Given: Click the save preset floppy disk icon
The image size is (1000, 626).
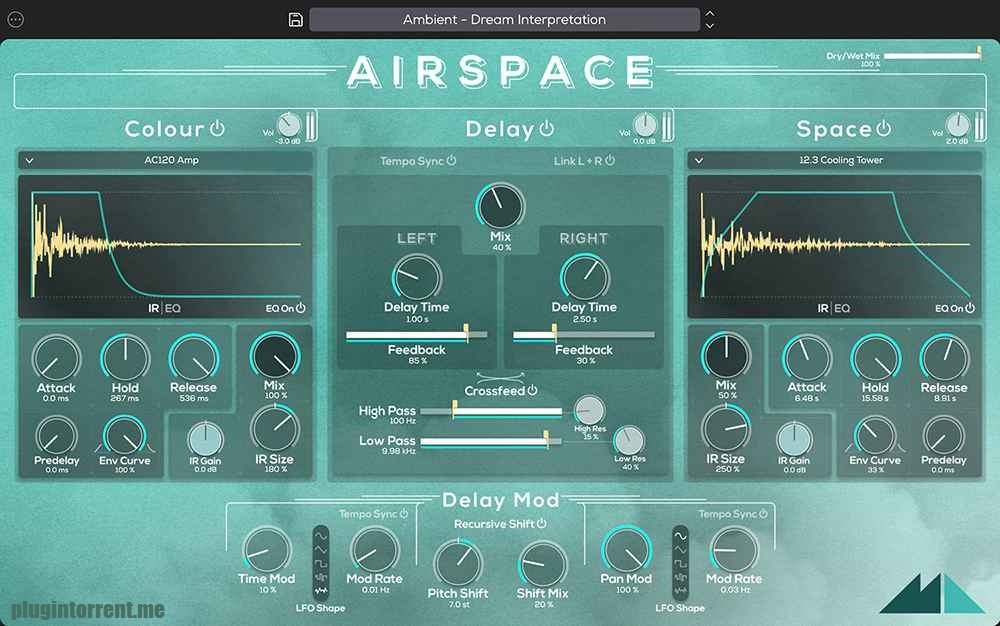Looking at the screenshot, I should pyautogui.click(x=295, y=19).
